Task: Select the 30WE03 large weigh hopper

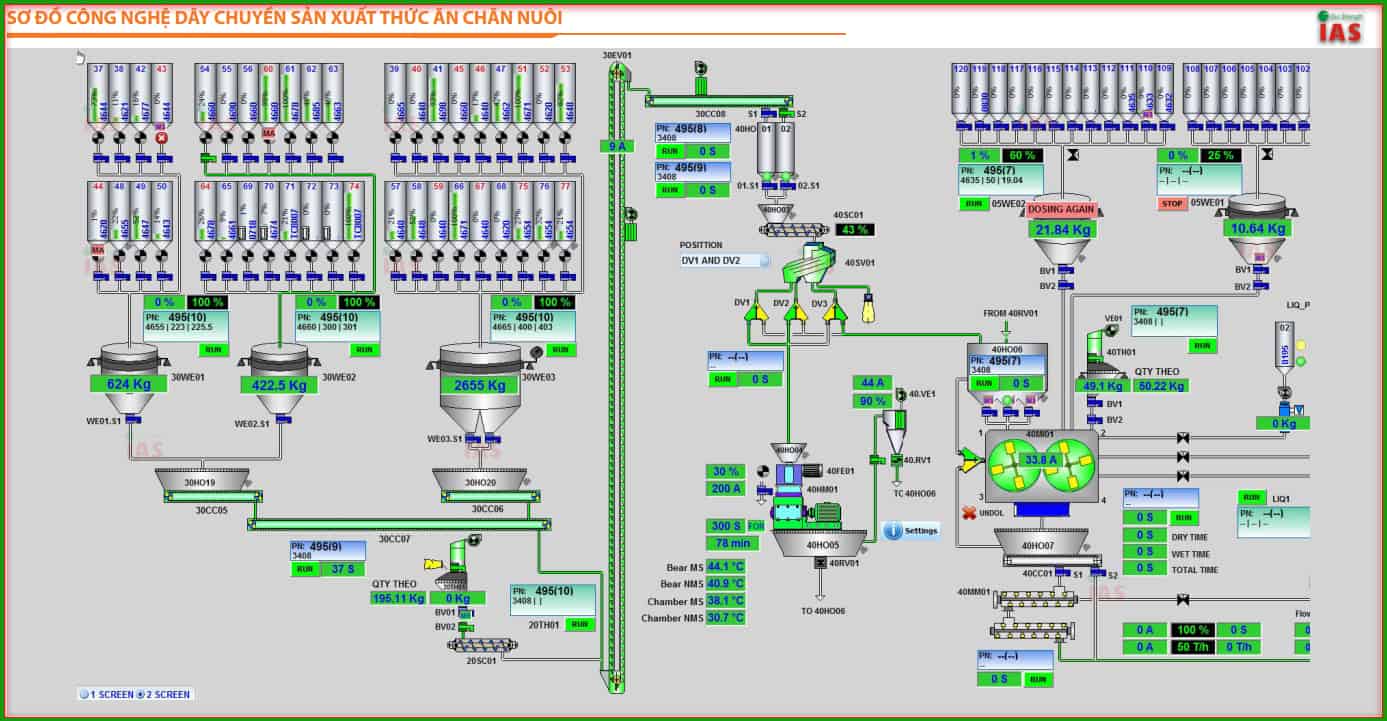Action: (x=481, y=388)
